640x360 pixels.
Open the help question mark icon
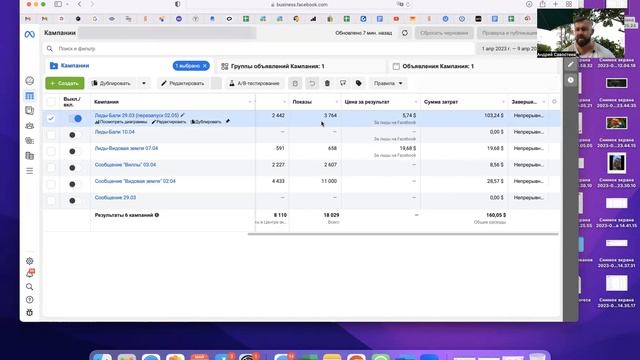point(29,300)
